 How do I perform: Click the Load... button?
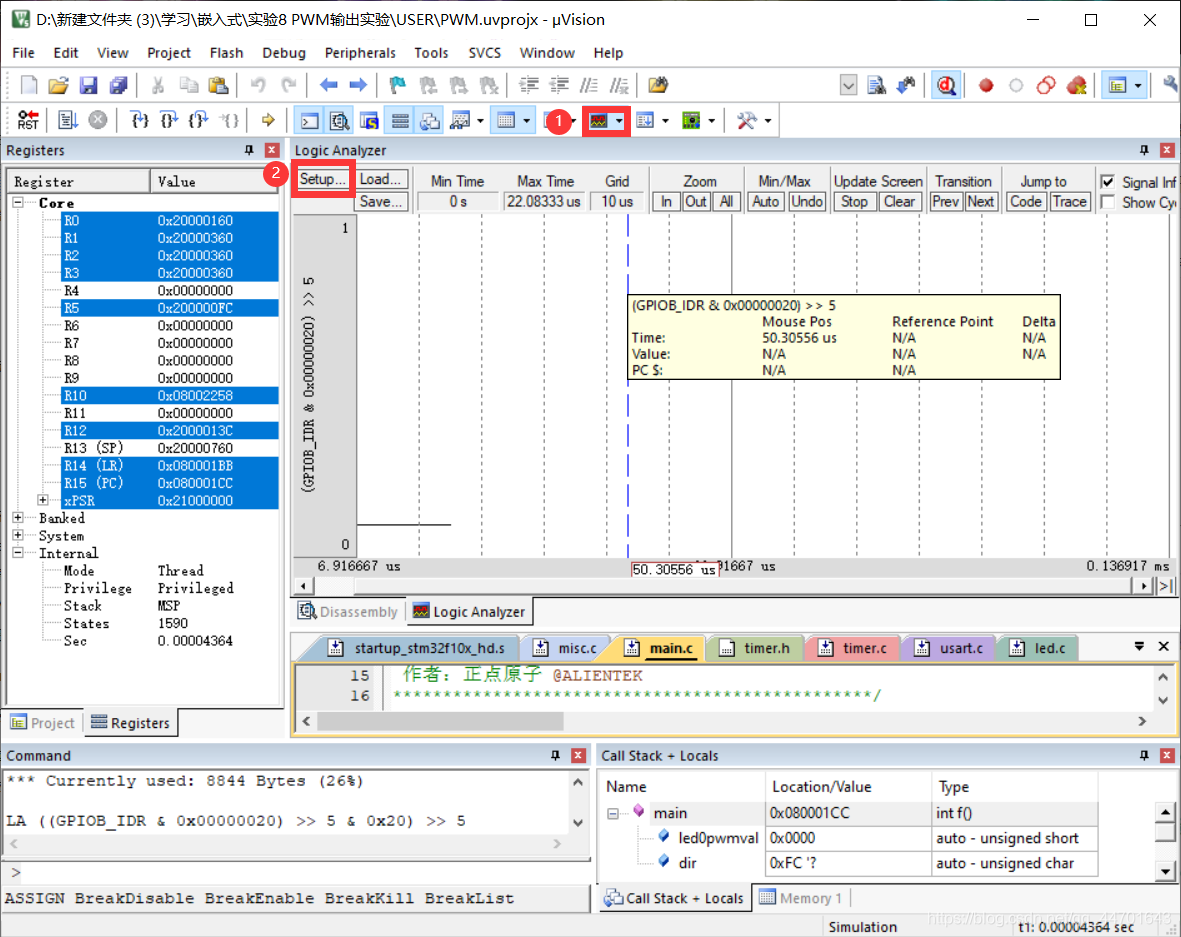(380, 179)
